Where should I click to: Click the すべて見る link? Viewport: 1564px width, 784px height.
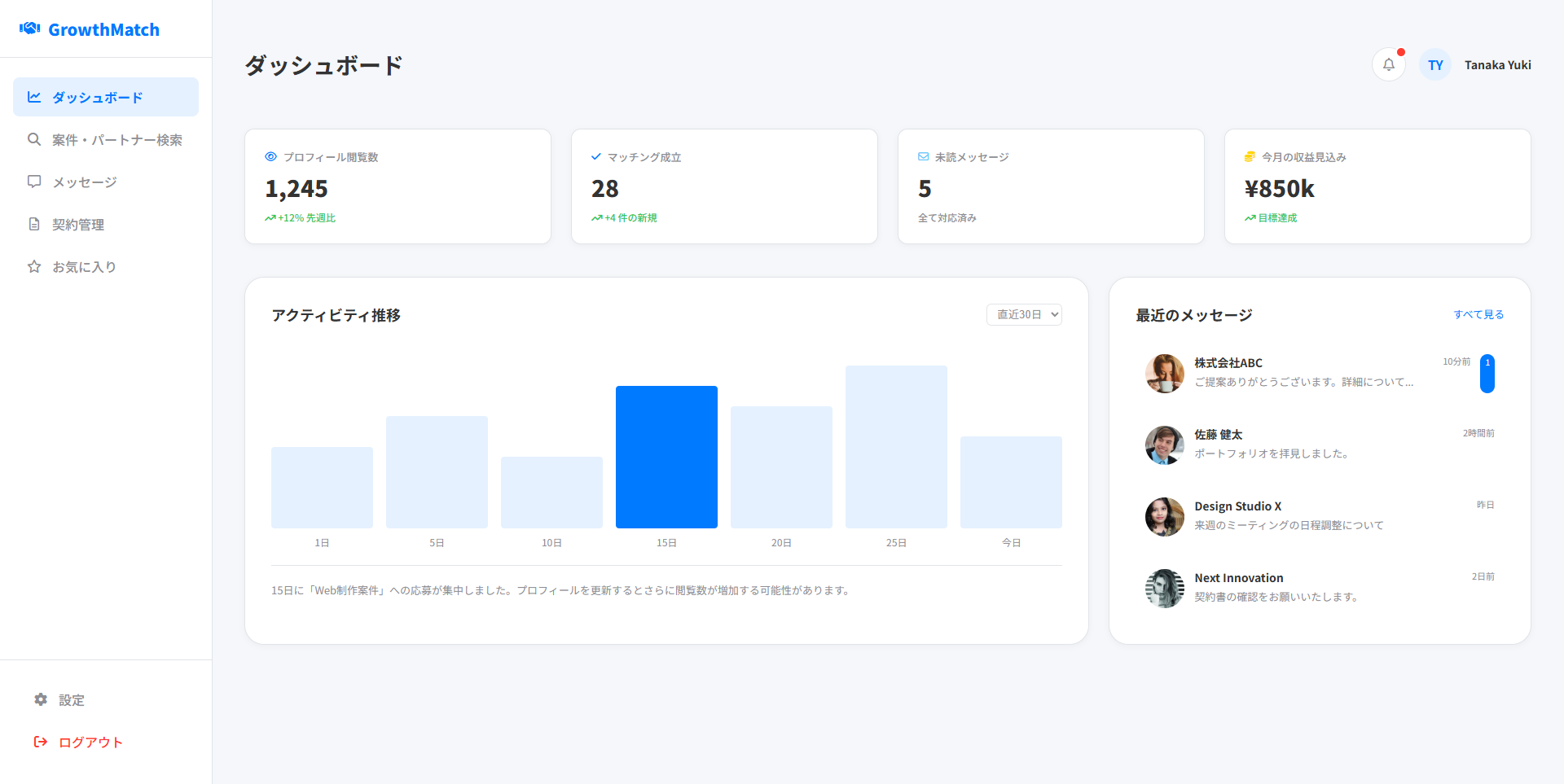click(1478, 314)
